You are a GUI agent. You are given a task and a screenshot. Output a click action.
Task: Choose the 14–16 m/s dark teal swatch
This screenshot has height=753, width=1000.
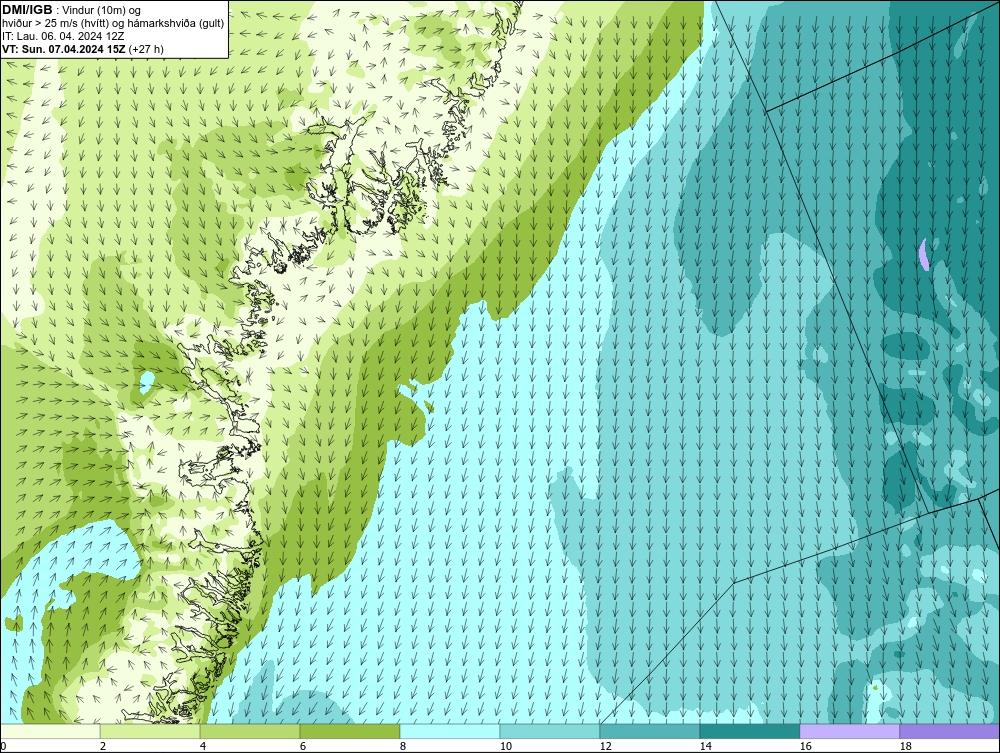pos(749,731)
